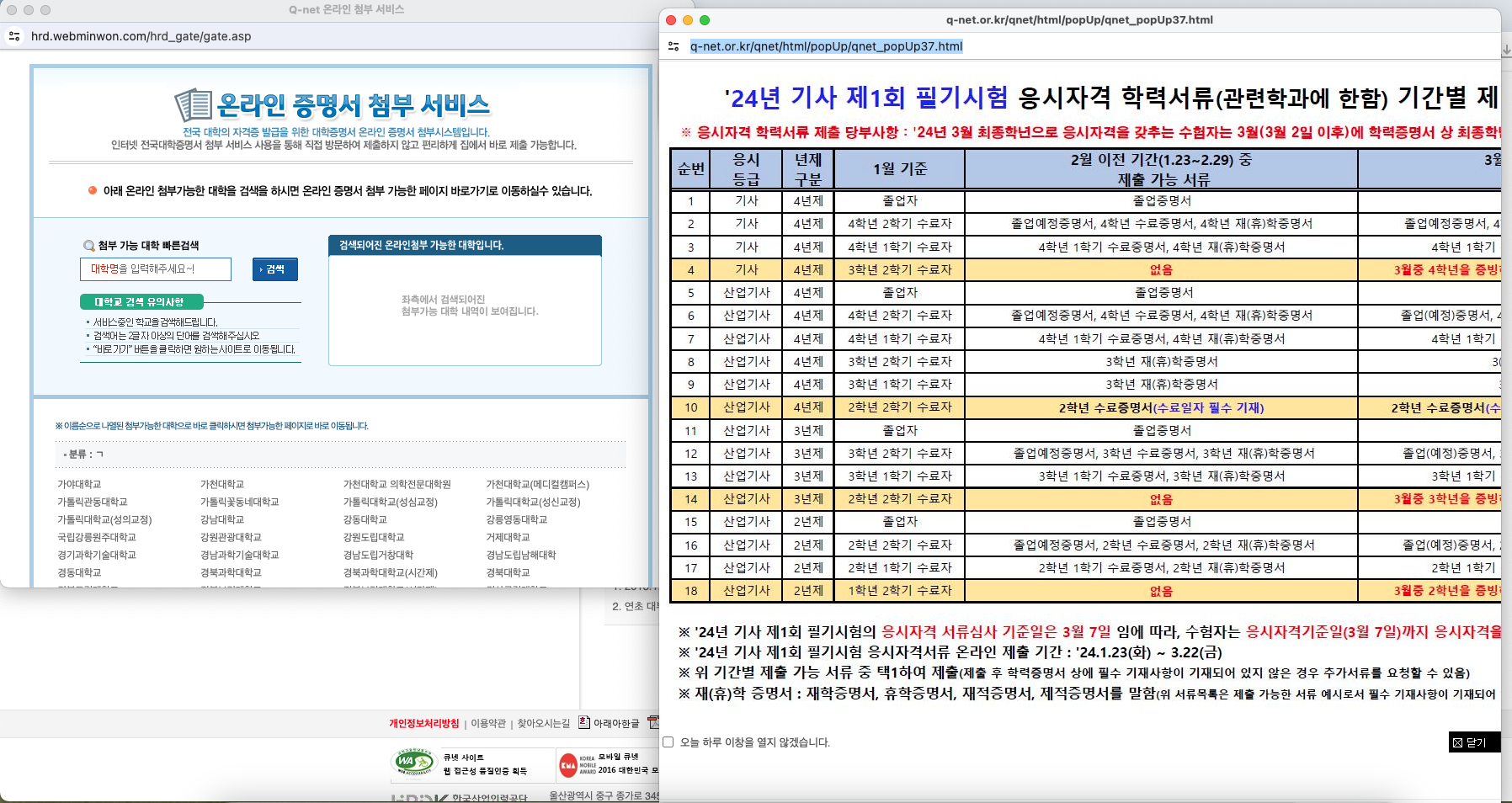Open 경남도립거창대학 link
The image size is (1512, 803).
(x=379, y=555)
